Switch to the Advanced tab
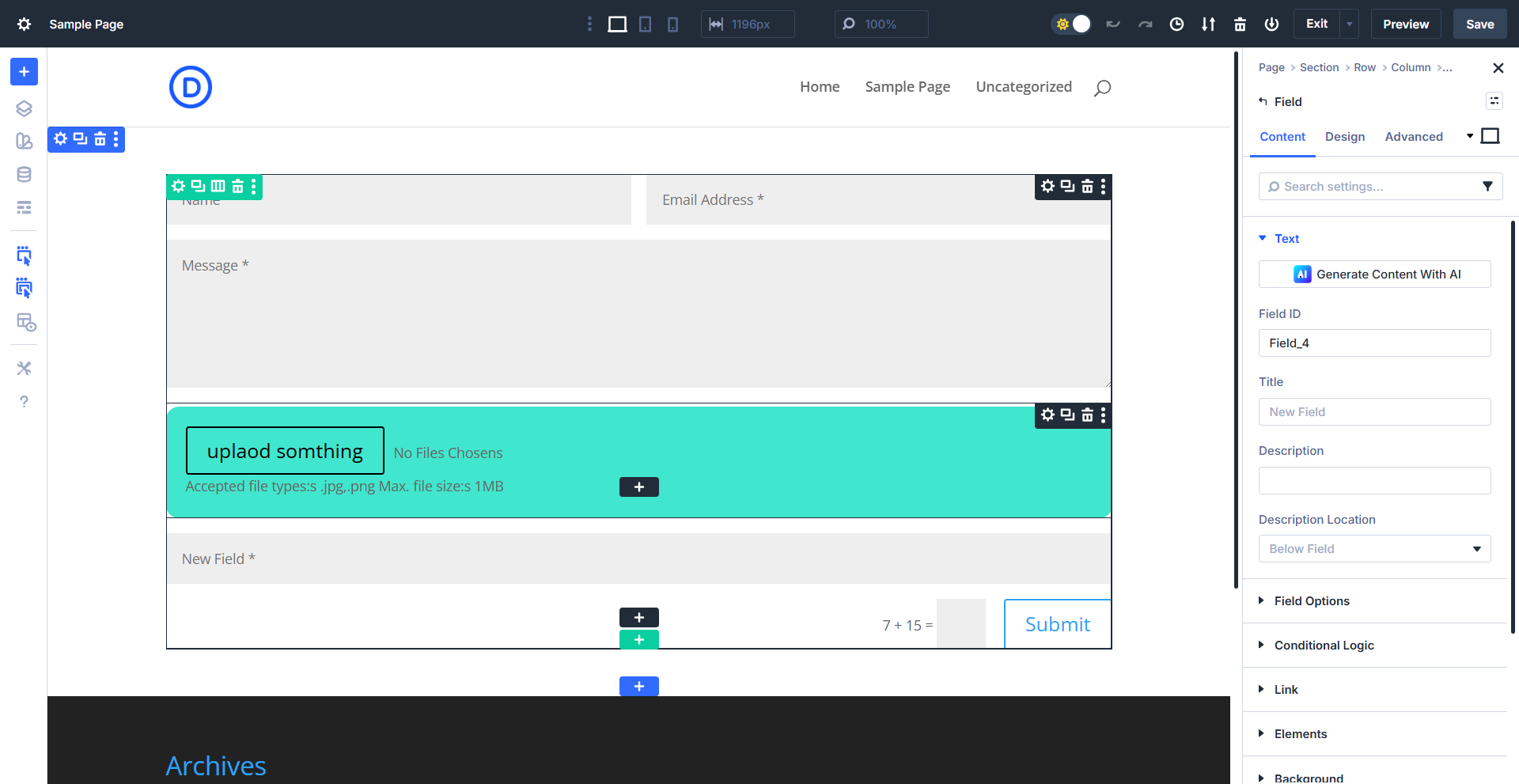The width and height of the screenshot is (1519, 784). [1414, 136]
